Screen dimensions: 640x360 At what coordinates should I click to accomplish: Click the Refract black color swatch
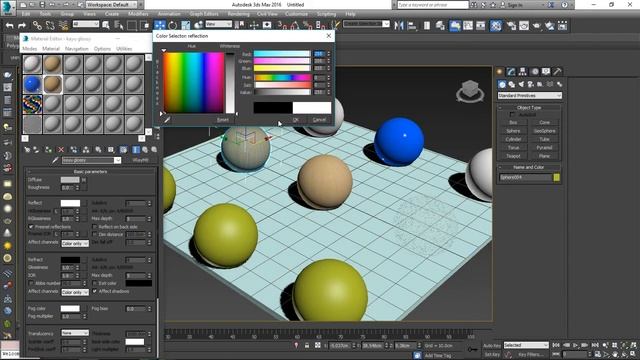pos(70,260)
